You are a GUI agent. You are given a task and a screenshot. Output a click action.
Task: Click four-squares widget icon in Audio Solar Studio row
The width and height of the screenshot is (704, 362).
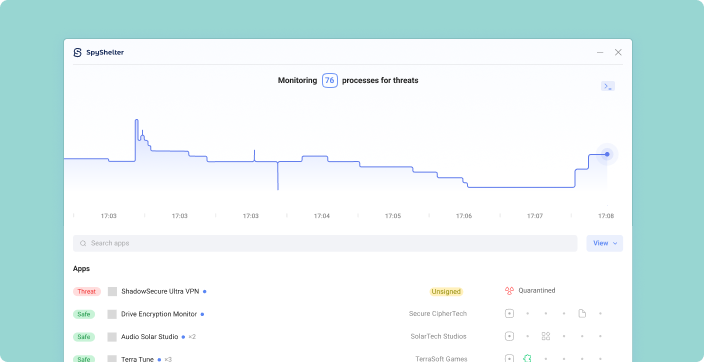pos(546,336)
